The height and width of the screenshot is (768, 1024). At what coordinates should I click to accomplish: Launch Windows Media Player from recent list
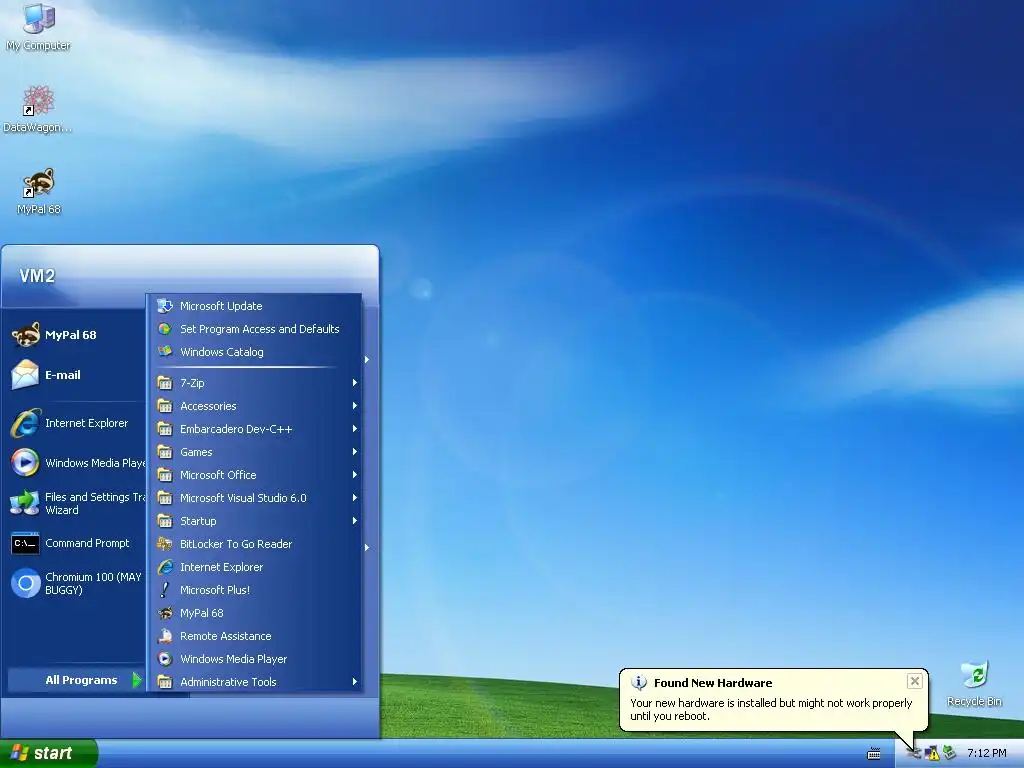pyautogui.click(x=77, y=463)
